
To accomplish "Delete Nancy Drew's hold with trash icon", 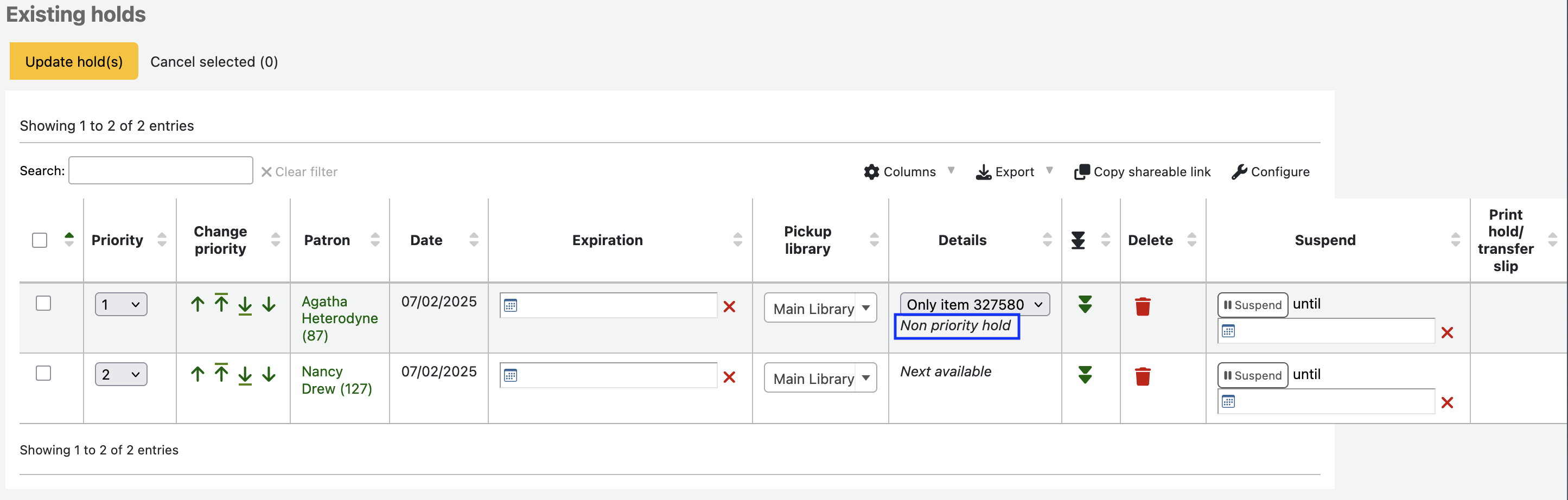I will click(1143, 376).
